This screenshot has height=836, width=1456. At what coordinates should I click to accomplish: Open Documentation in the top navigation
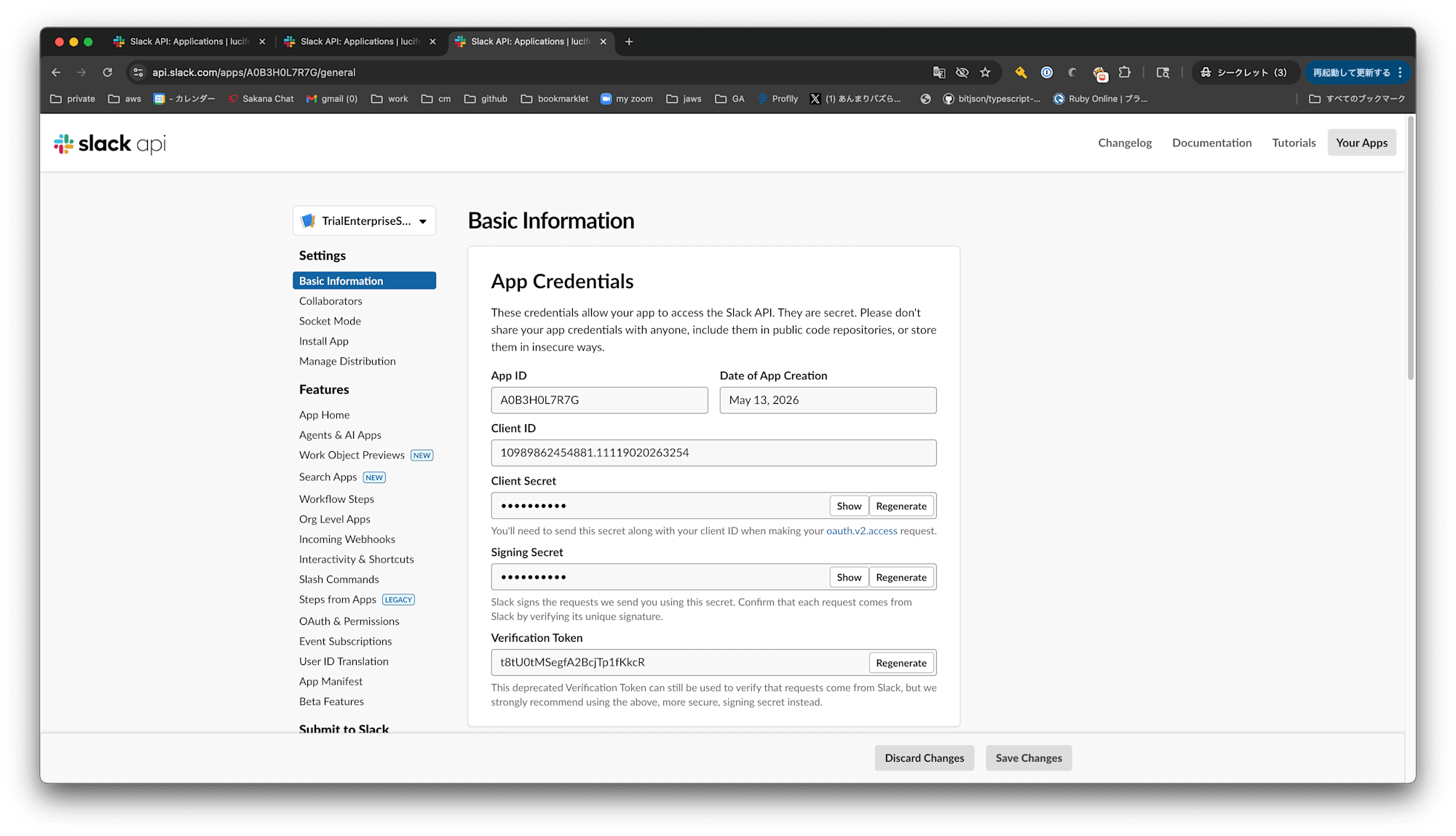click(x=1212, y=143)
